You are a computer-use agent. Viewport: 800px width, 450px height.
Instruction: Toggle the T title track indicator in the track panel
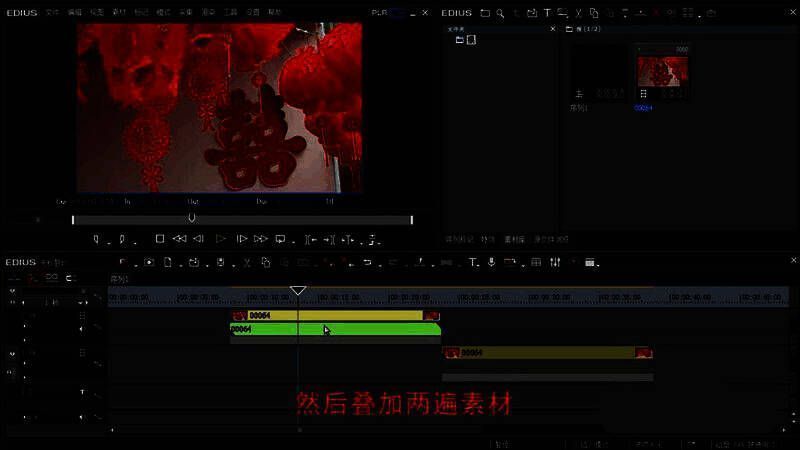(x=82, y=392)
